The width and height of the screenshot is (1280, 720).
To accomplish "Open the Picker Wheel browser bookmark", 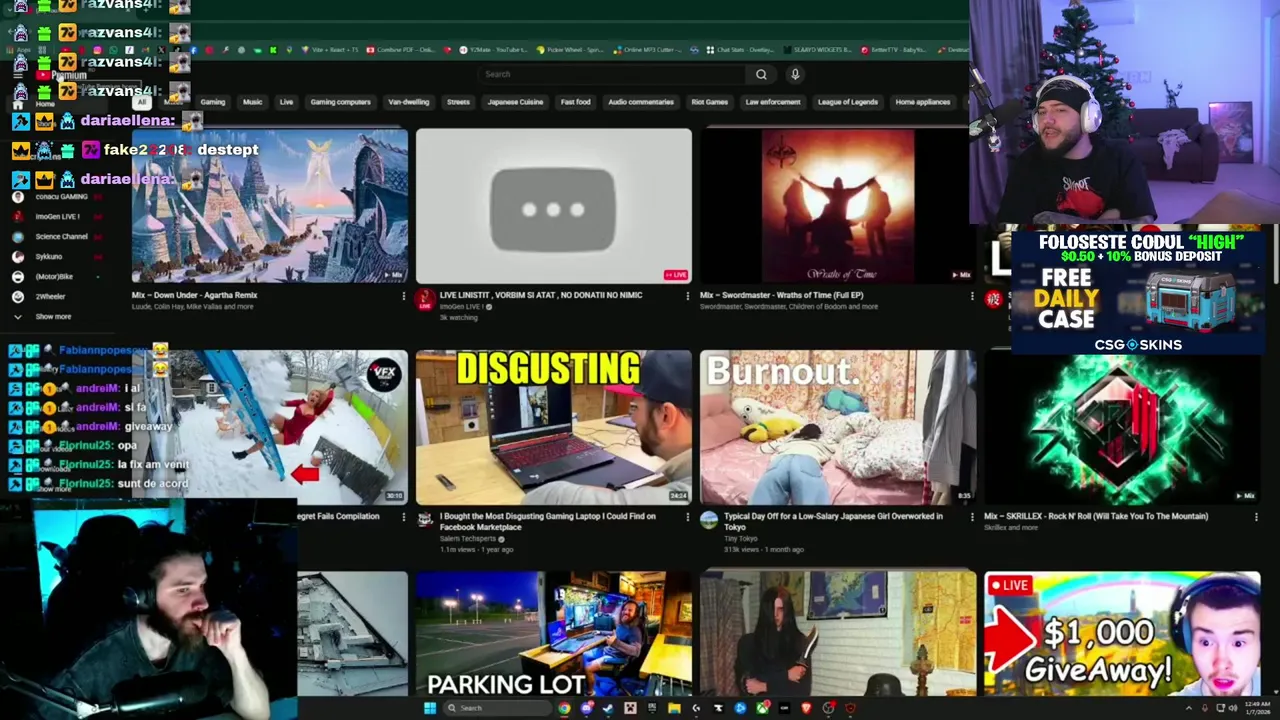I will [x=569, y=49].
